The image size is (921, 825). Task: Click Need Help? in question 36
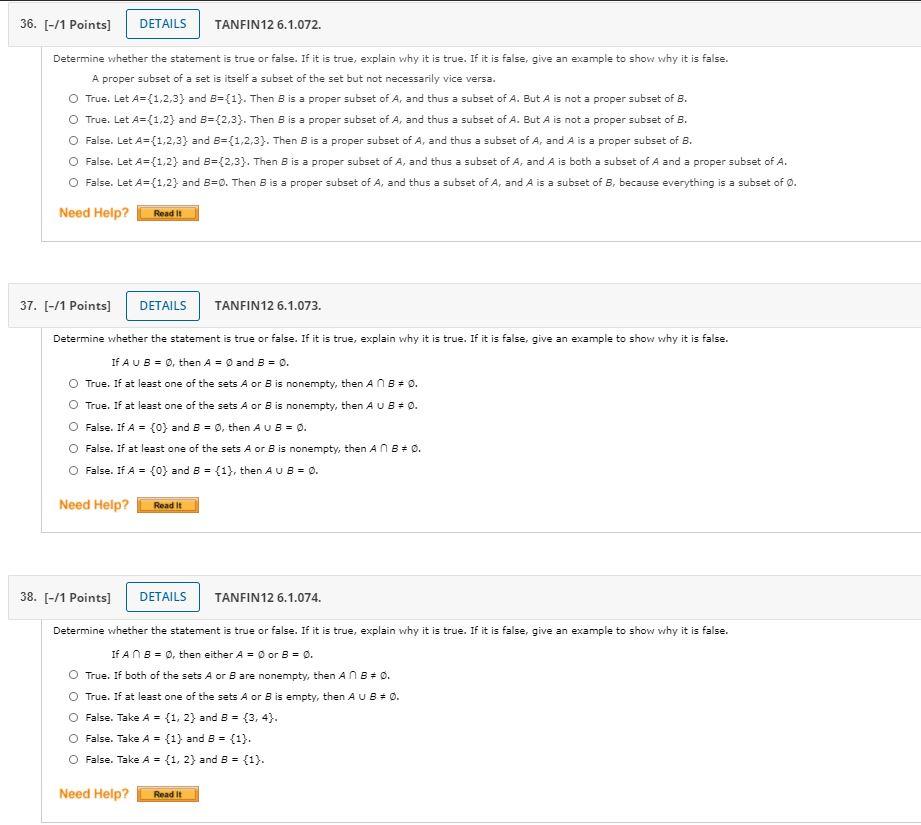[93, 212]
